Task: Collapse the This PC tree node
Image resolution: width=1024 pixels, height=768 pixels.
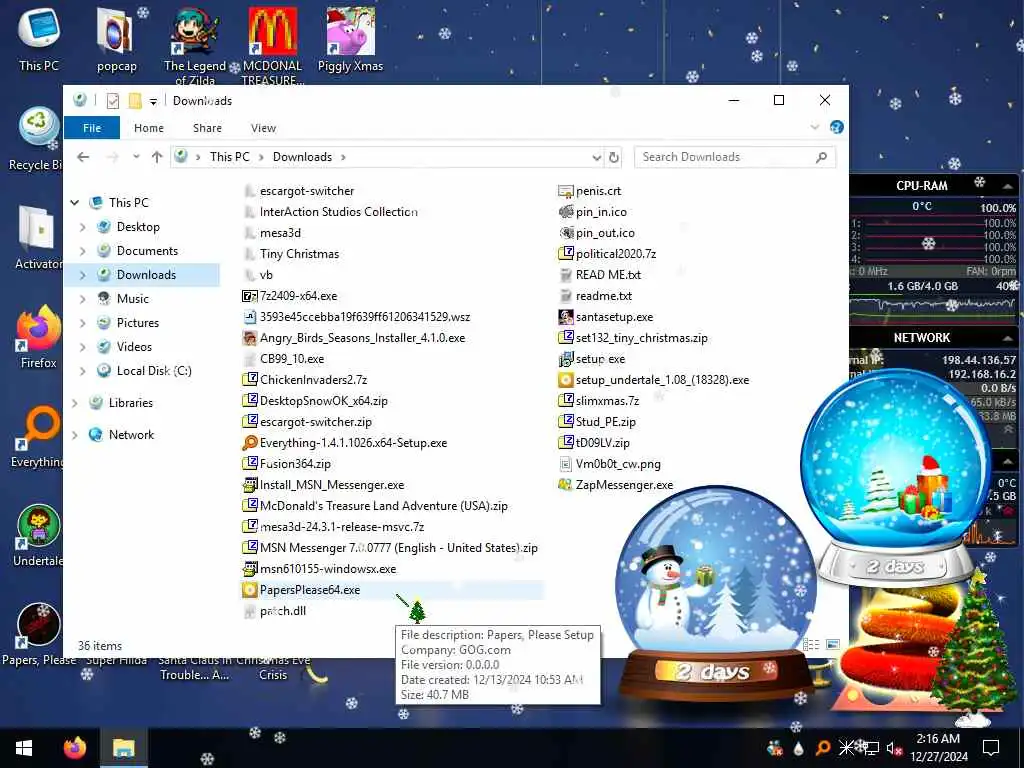Action: point(75,202)
